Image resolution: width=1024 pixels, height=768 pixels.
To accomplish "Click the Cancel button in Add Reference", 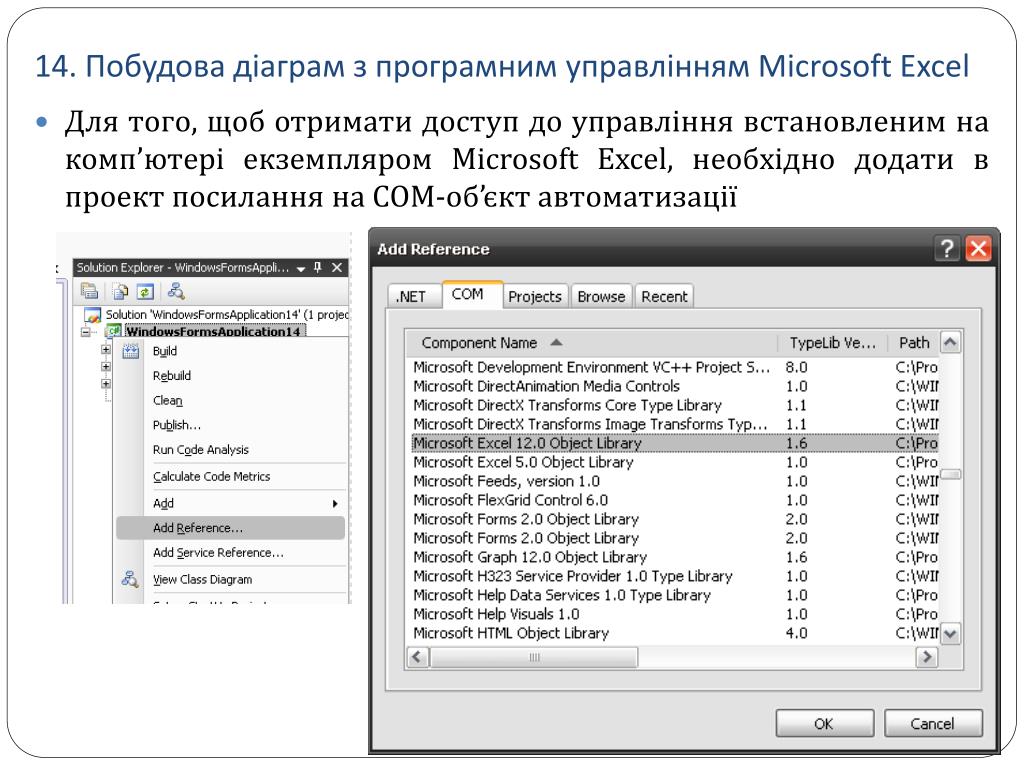I will click(933, 724).
